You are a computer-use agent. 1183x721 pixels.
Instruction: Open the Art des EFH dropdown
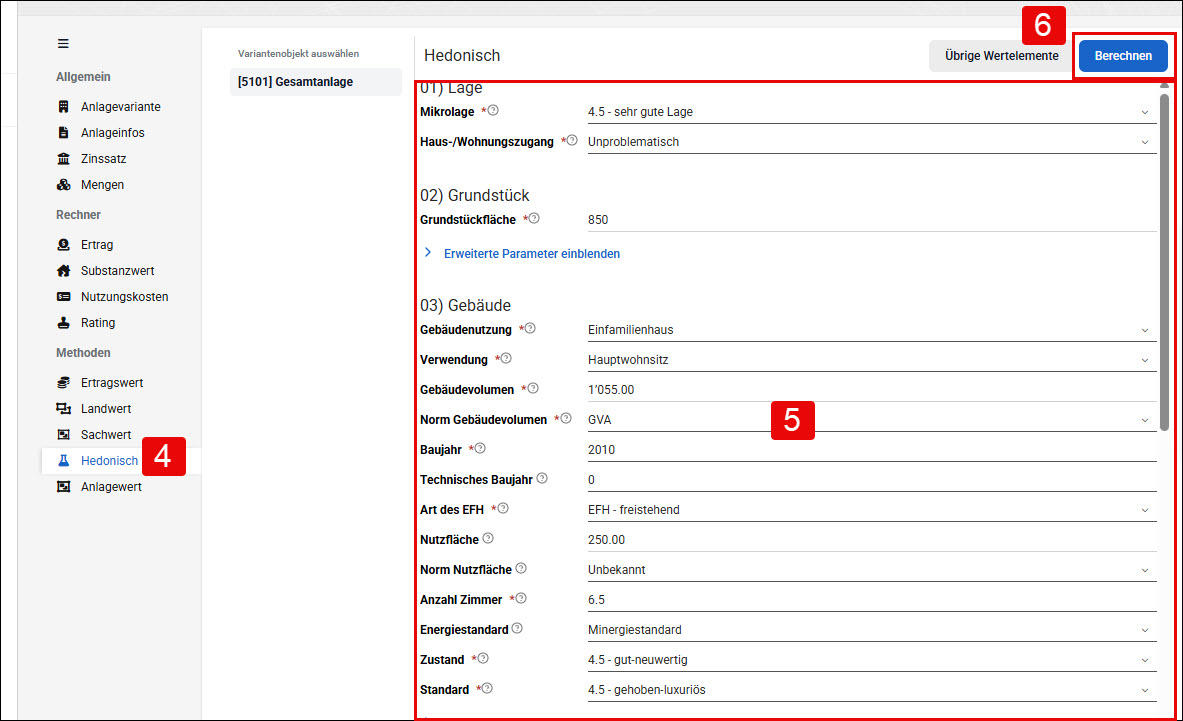point(871,510)
